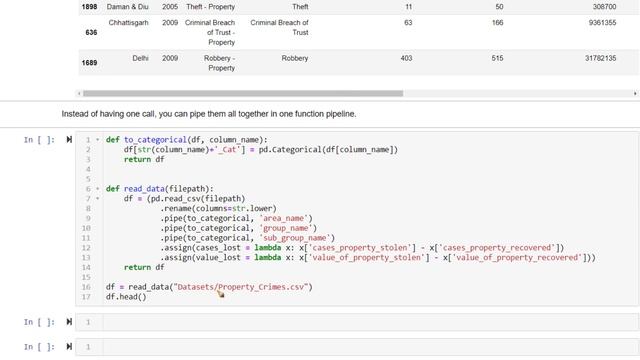This screenshot has width=640, height=360.
Task: Click the 'group_name' string on line 10
Action: tap(288, 228)
